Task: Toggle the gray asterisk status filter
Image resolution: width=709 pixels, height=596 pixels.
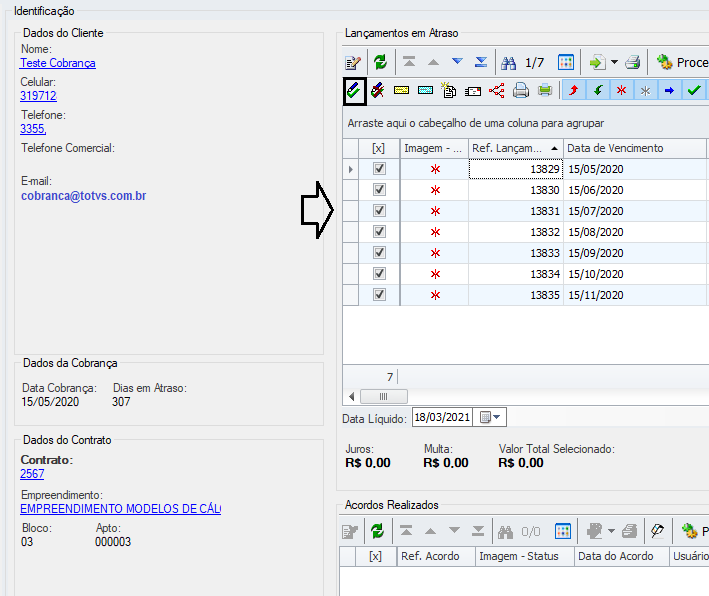Action: [x=646, y=91]
